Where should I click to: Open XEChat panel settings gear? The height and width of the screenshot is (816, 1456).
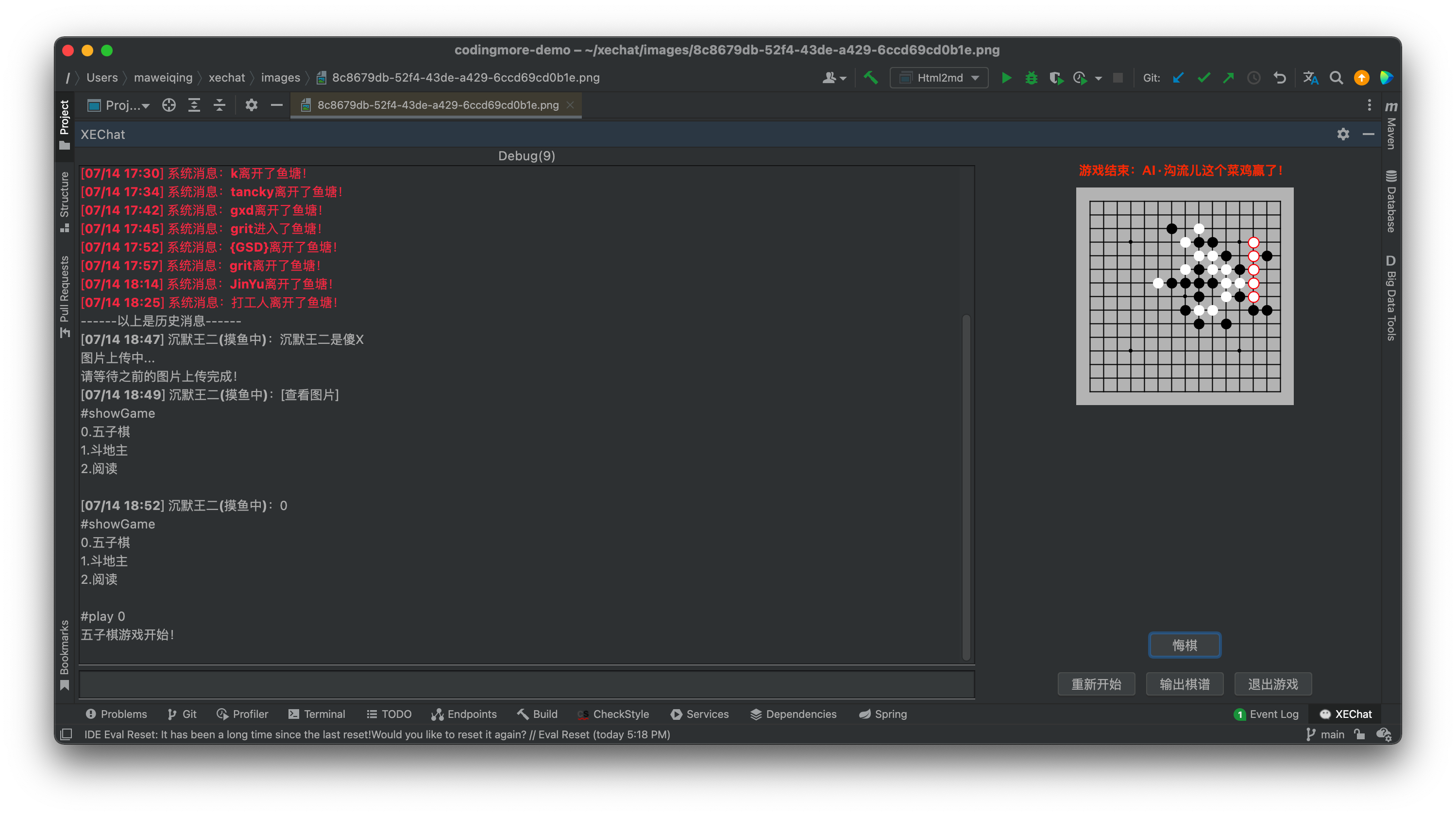pos(1343,135)
